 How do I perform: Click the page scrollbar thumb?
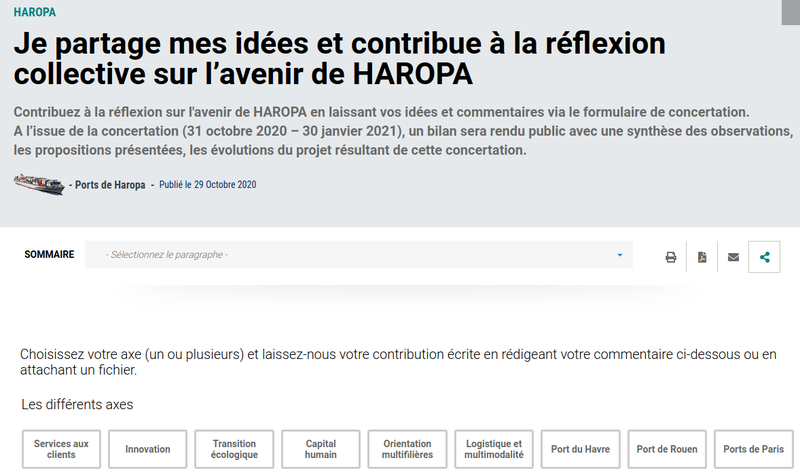point(790,12)
